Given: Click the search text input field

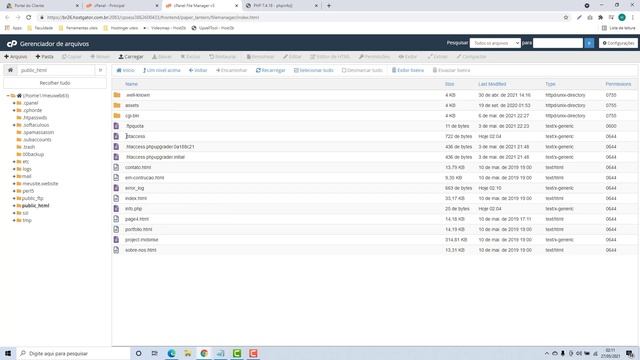Looking at the screenshot, I should pyautogui.click(x=558, y=43).
